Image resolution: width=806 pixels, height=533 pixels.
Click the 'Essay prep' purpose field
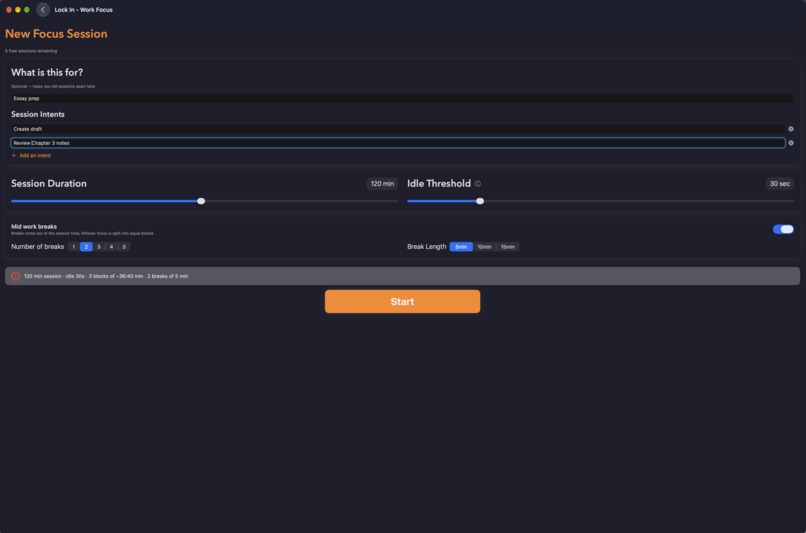[402, 98]
